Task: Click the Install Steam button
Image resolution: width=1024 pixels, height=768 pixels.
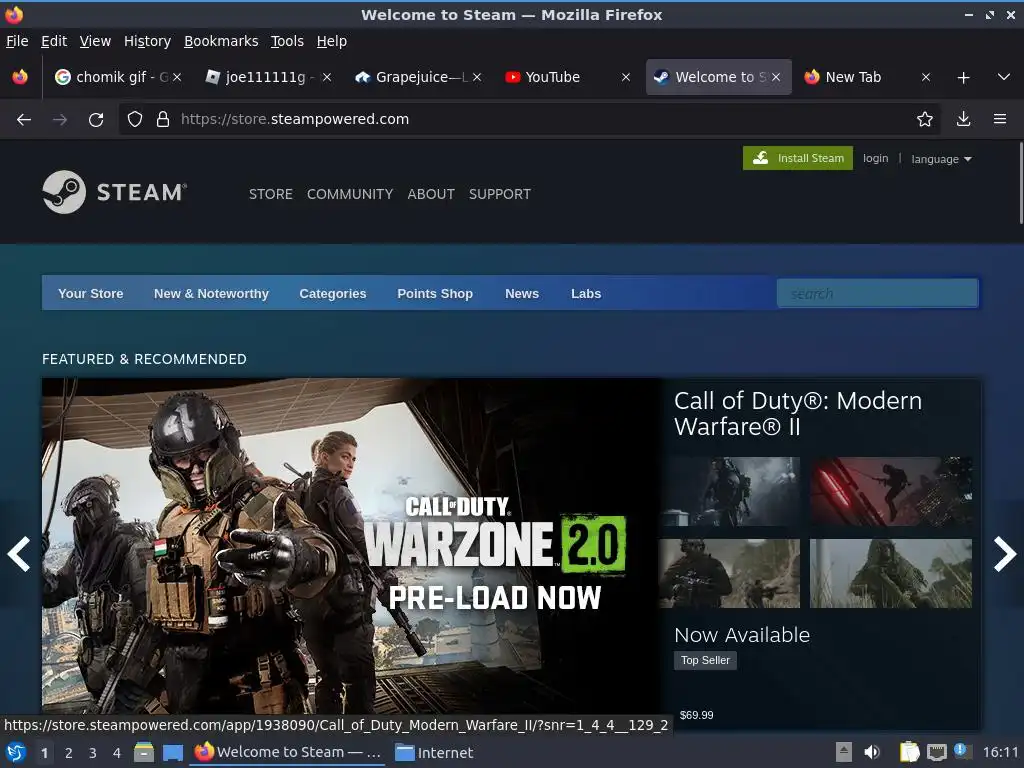Action: (x=797, y=158)
